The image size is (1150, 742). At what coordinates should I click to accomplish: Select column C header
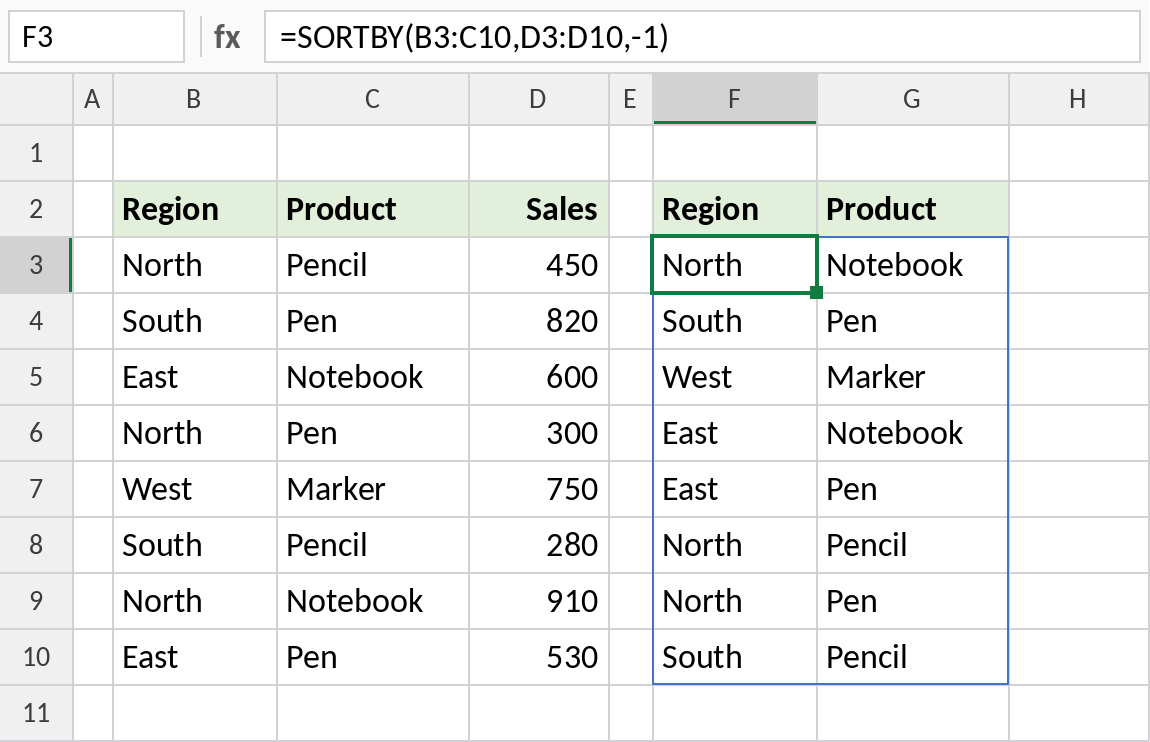(x=373, y=99)
